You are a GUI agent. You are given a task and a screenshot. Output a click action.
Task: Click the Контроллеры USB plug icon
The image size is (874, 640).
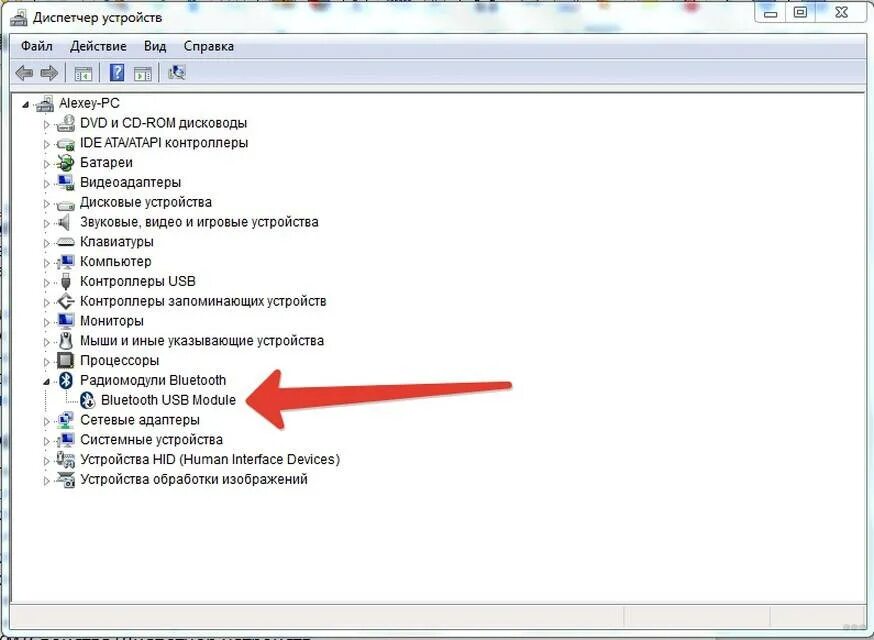[x=66, y=282]
